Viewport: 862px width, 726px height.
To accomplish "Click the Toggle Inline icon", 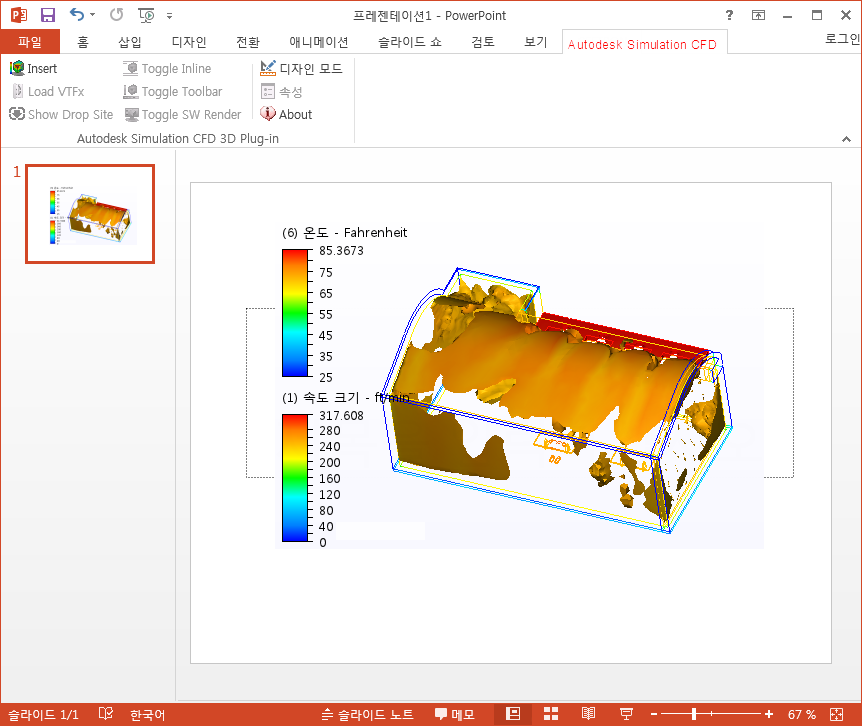I will (131, 68).
